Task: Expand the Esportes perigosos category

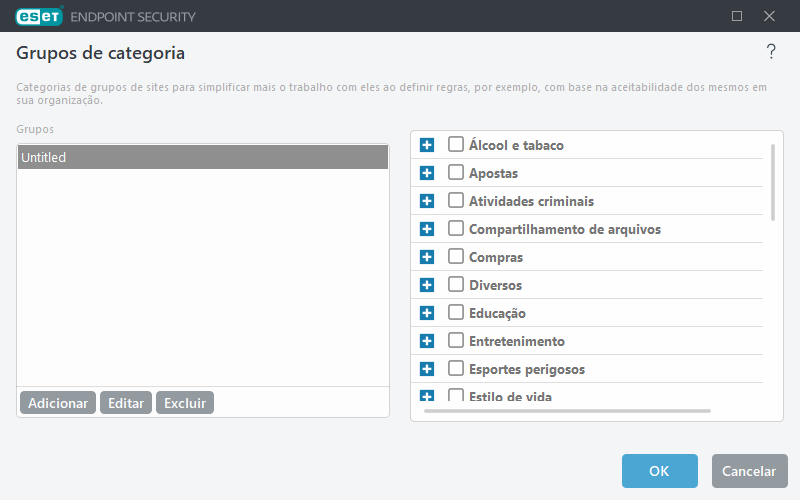Action: pos(427,369)
